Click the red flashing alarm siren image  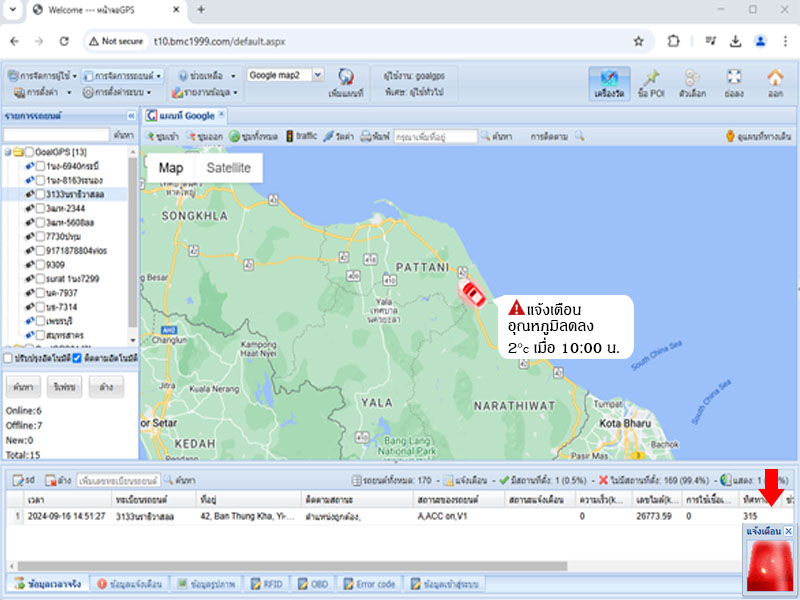tap(769, 566)
